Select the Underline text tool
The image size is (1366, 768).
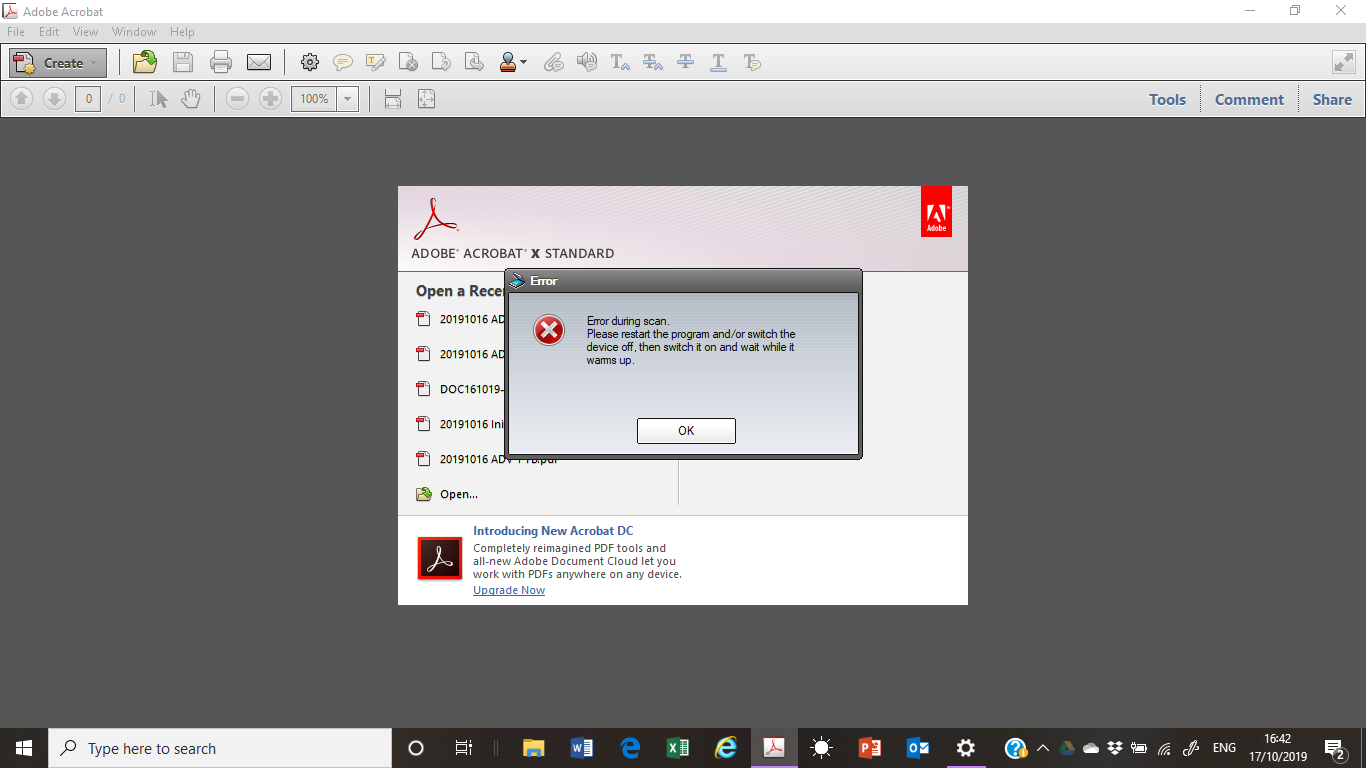pos(718,62)
